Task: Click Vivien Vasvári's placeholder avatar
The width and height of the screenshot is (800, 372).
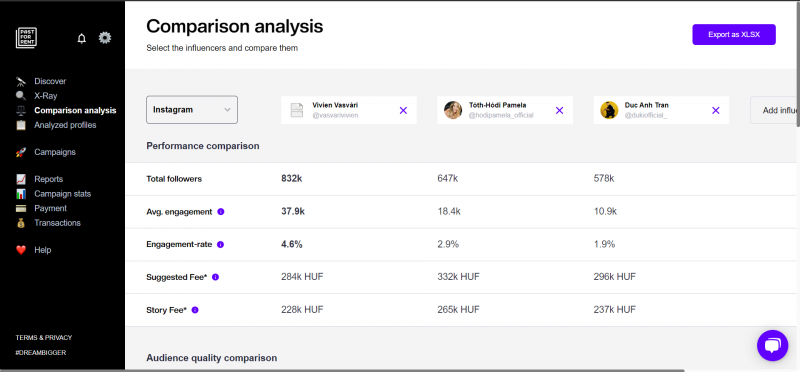Action: (297, 110)
